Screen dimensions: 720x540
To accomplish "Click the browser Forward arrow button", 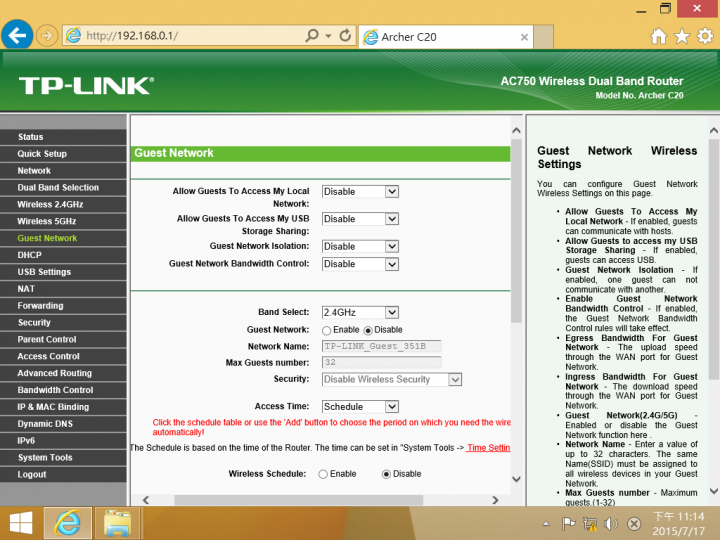I will (x=47, y=35).
